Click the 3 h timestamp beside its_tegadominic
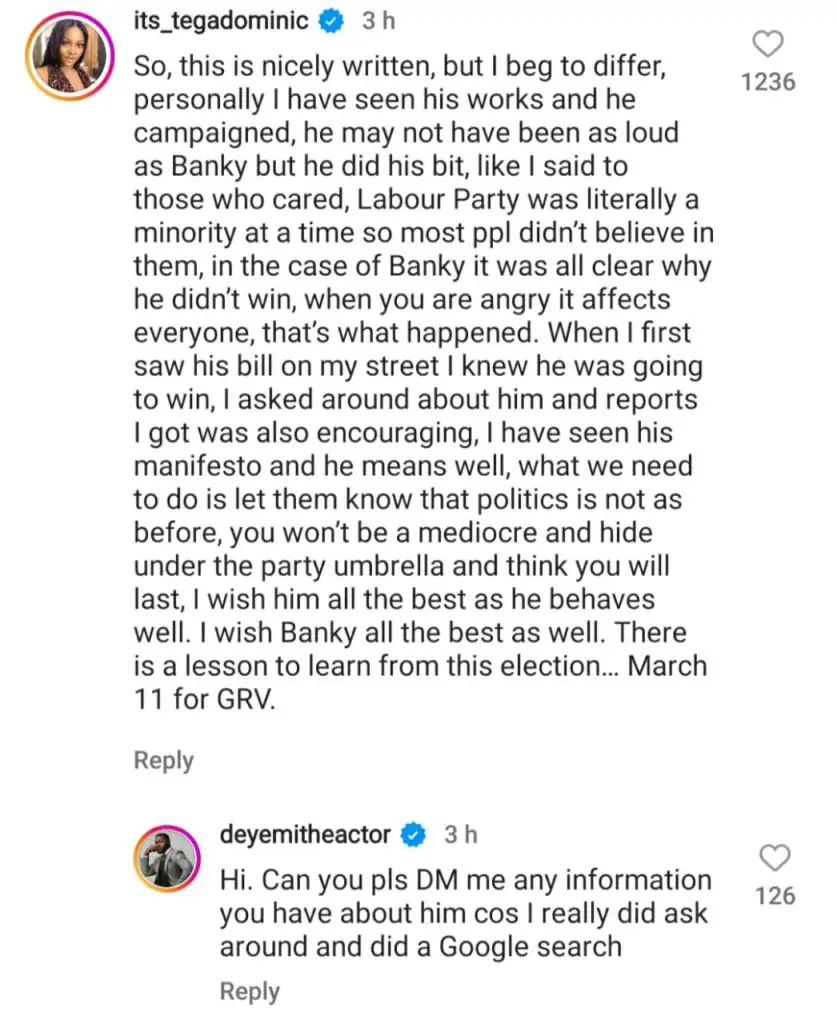Image resolution: width=837 pixels, height=1024 pixels. (378, 20)
